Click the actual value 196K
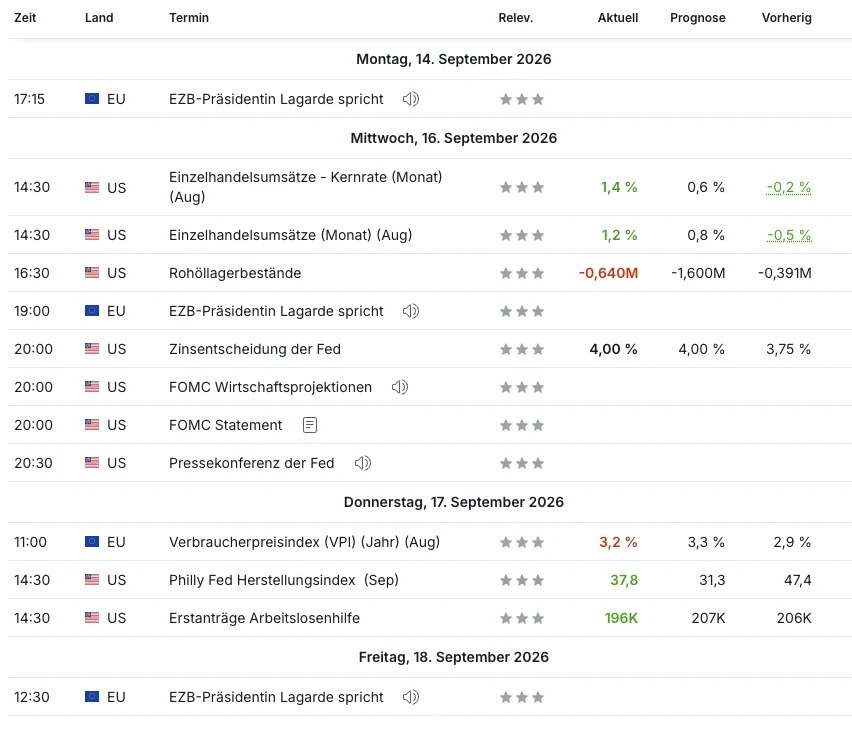 [x=621, y=618]
